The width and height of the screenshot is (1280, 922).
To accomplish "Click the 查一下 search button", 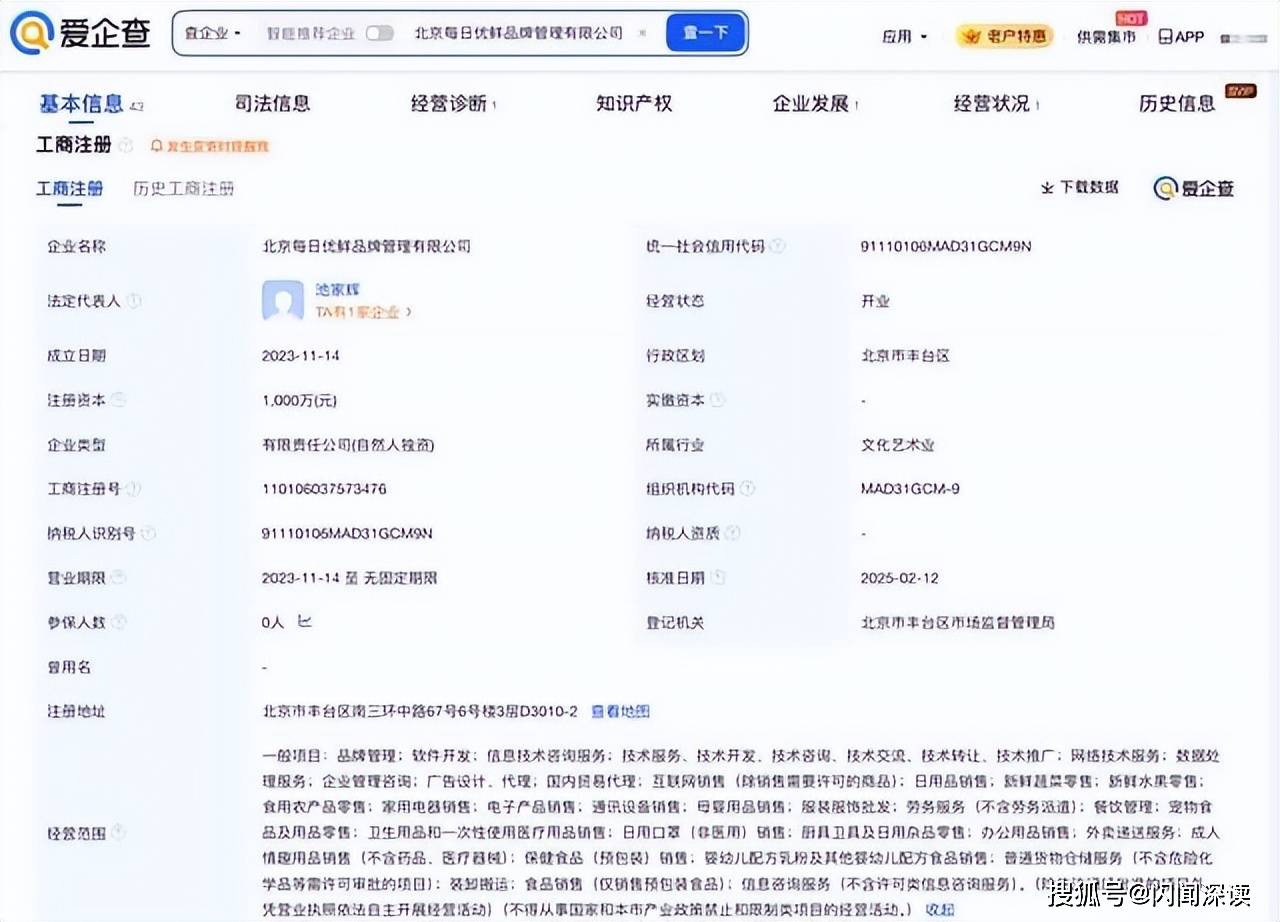I will point(705,32).
